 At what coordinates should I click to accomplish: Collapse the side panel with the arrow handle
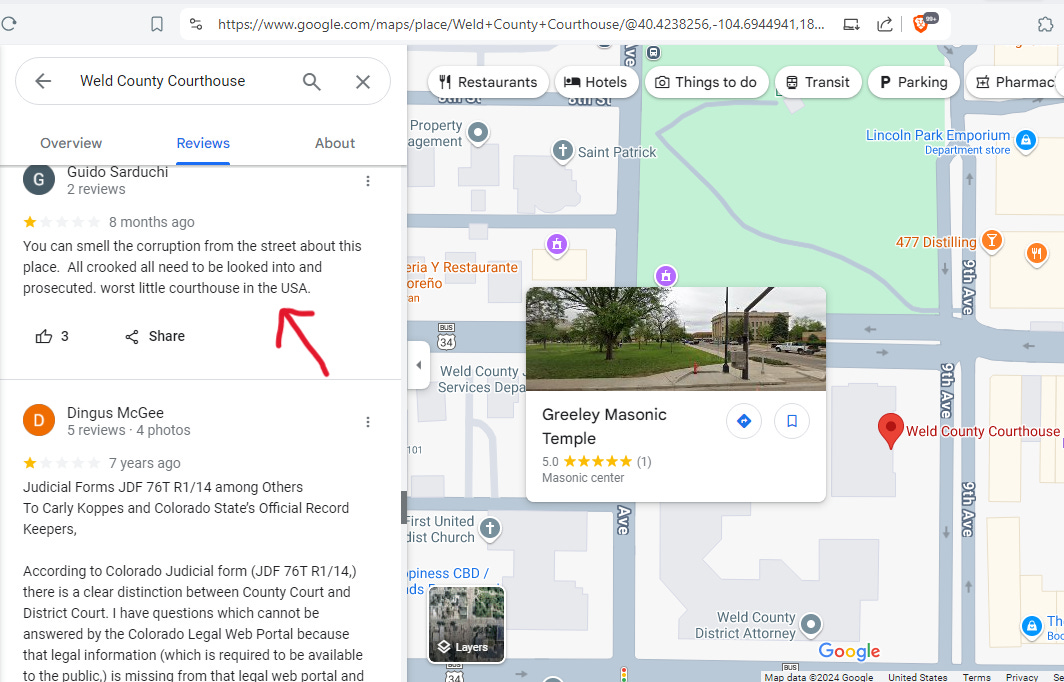coord(419,365)
